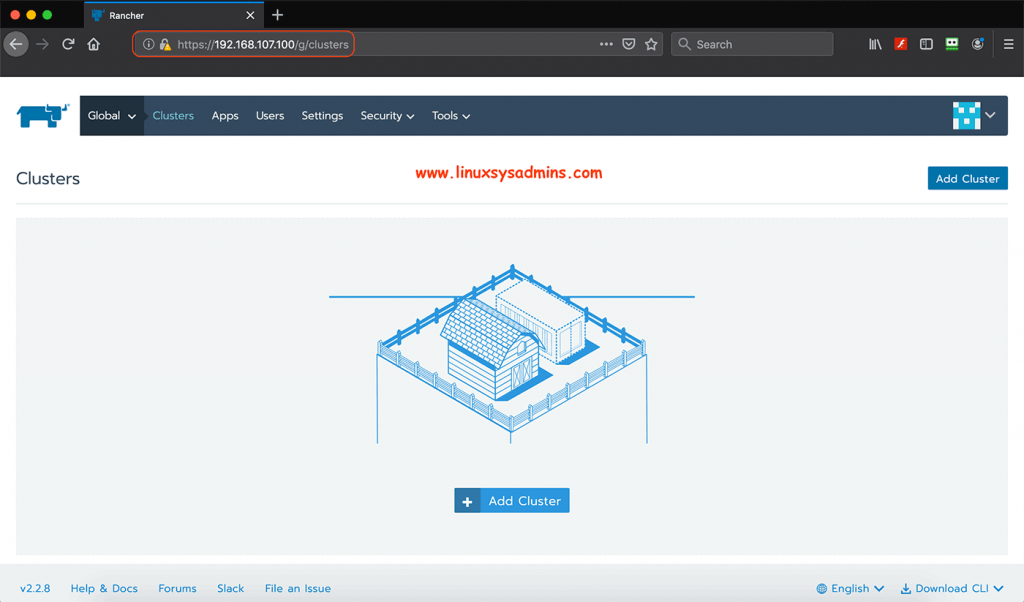Open the Settings navigation tab
Screen dimensions: 1024x602
[322, 116]
